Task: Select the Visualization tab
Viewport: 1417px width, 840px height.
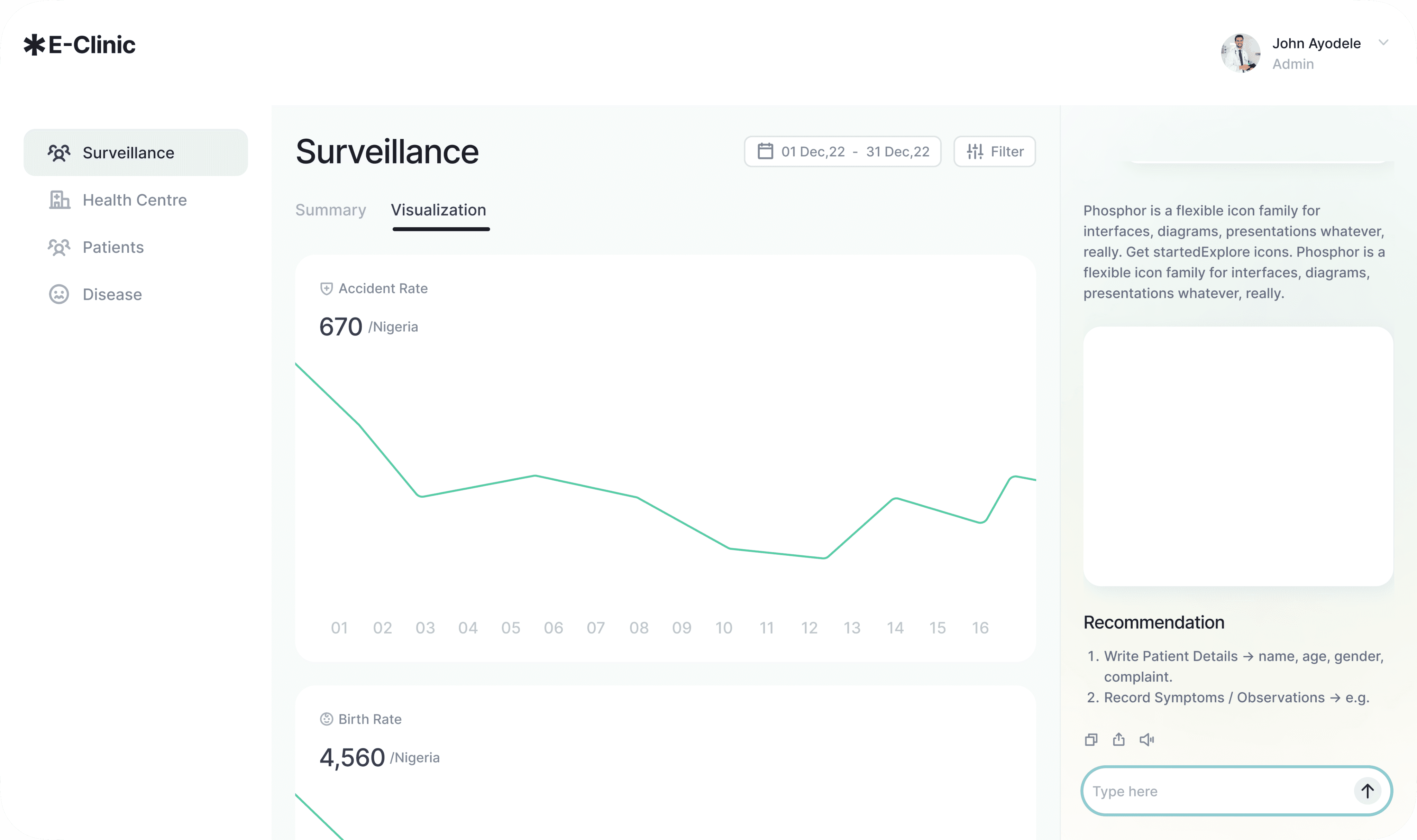Action: (x=439, y=210)
